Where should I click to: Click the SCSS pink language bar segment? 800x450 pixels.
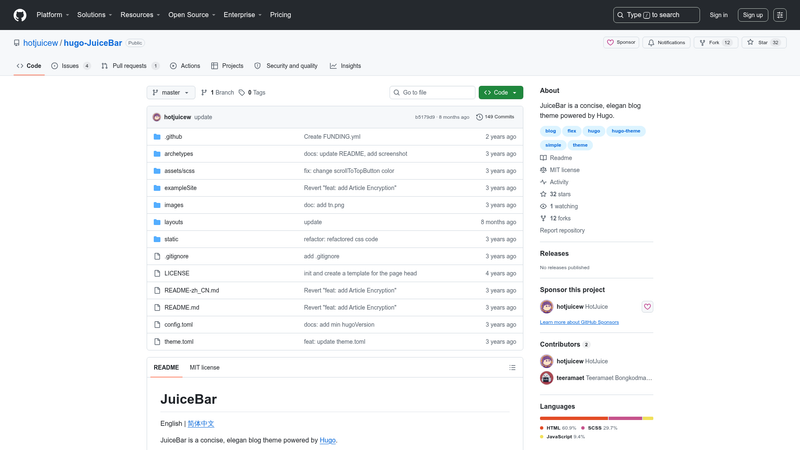[626, 418]
